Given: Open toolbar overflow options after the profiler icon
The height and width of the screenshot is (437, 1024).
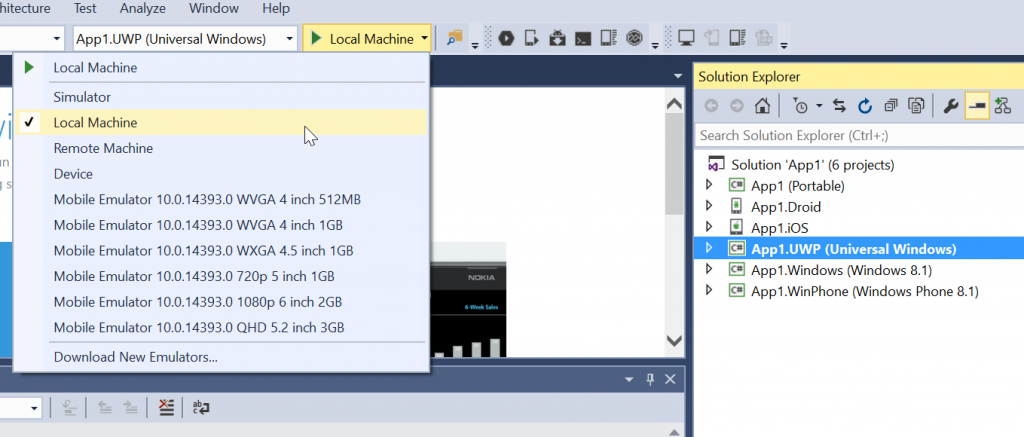Looking at the screenshot, I should pos(655,44).
